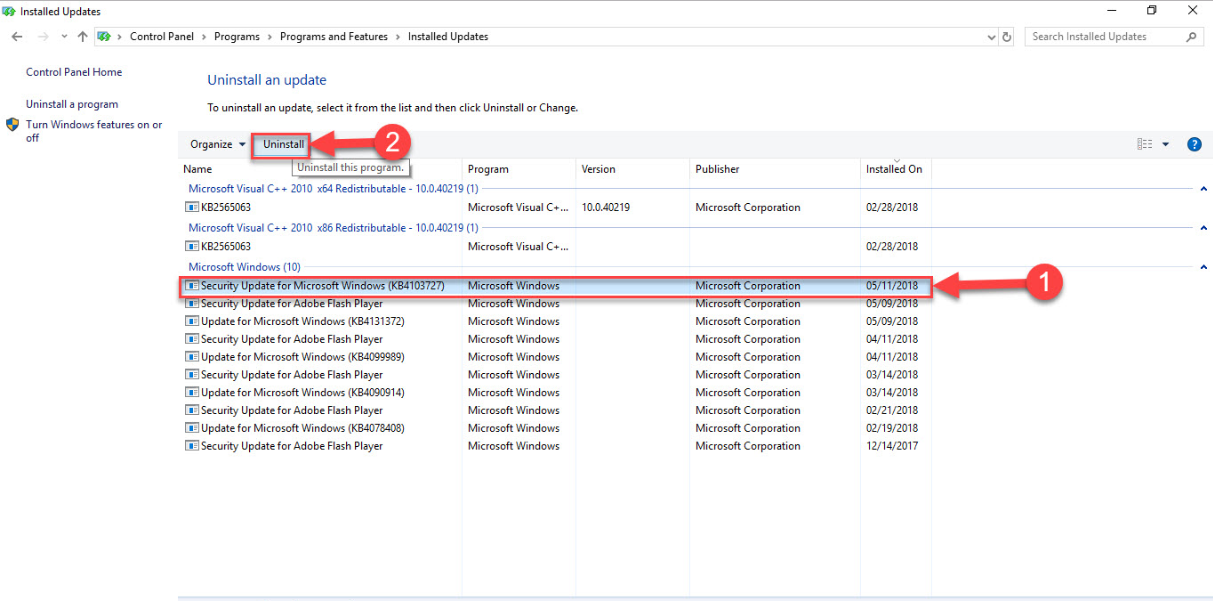Select Programs and Features breadcrumb
The height and width of the screenshot is (601, 1213).
(334, 36)
